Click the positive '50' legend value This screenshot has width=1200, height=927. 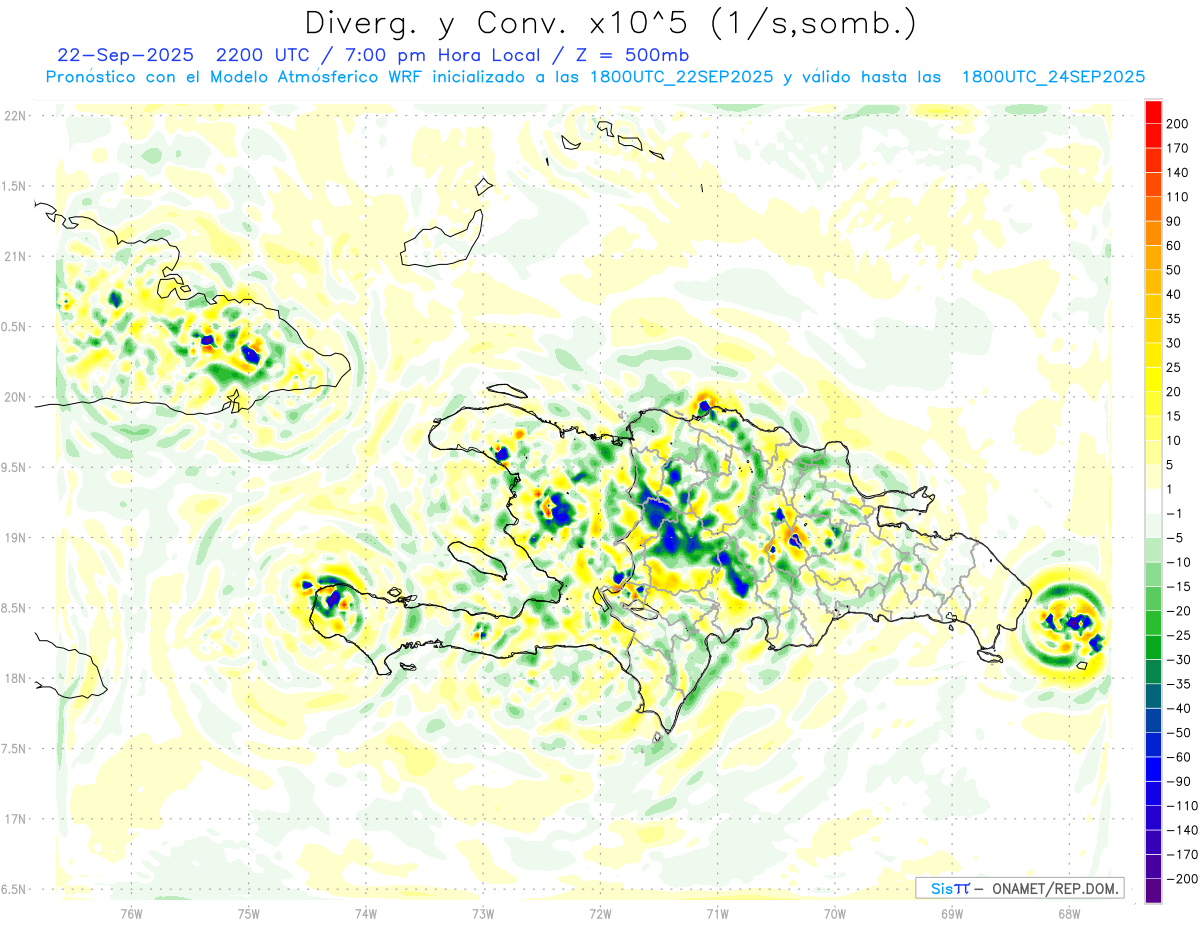1174,270
